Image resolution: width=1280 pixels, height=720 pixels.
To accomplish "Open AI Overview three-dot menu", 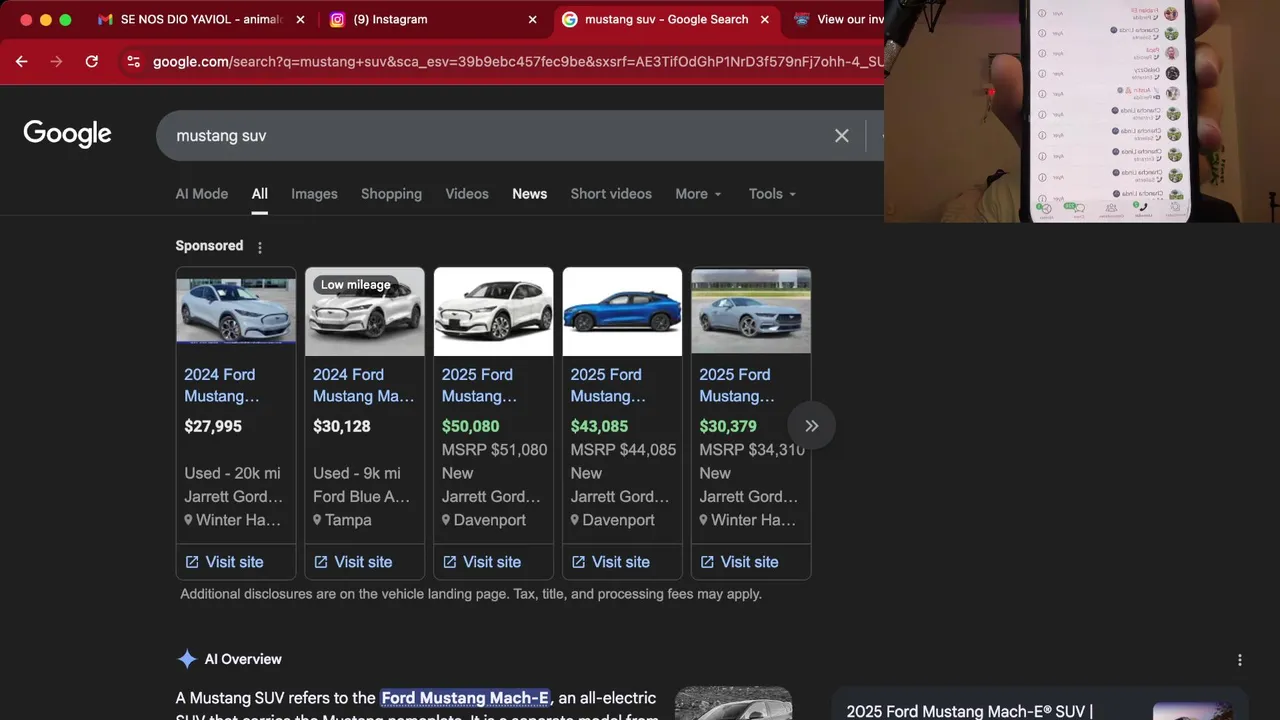I will 1240,660.
